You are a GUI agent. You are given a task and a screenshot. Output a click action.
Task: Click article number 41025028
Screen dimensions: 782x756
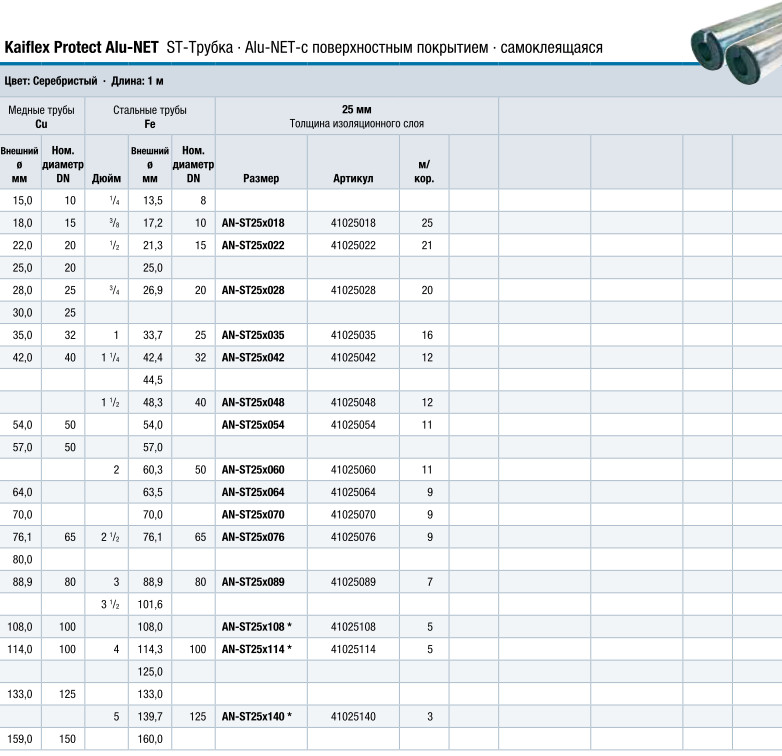(353, 290)
